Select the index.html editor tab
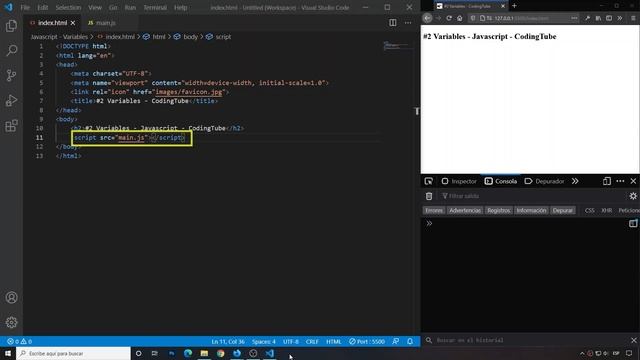Viewport: 640px width, 360px height. (52, 23)
